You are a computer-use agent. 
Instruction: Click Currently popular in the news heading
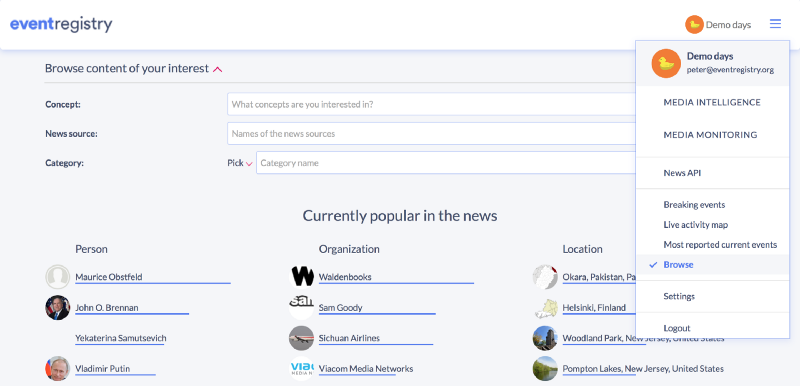pyautogui.click(x=400, y=216)
